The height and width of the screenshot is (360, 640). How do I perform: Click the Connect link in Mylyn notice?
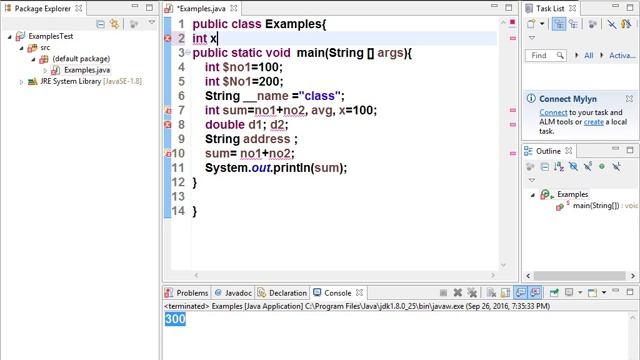coord(553,112)
